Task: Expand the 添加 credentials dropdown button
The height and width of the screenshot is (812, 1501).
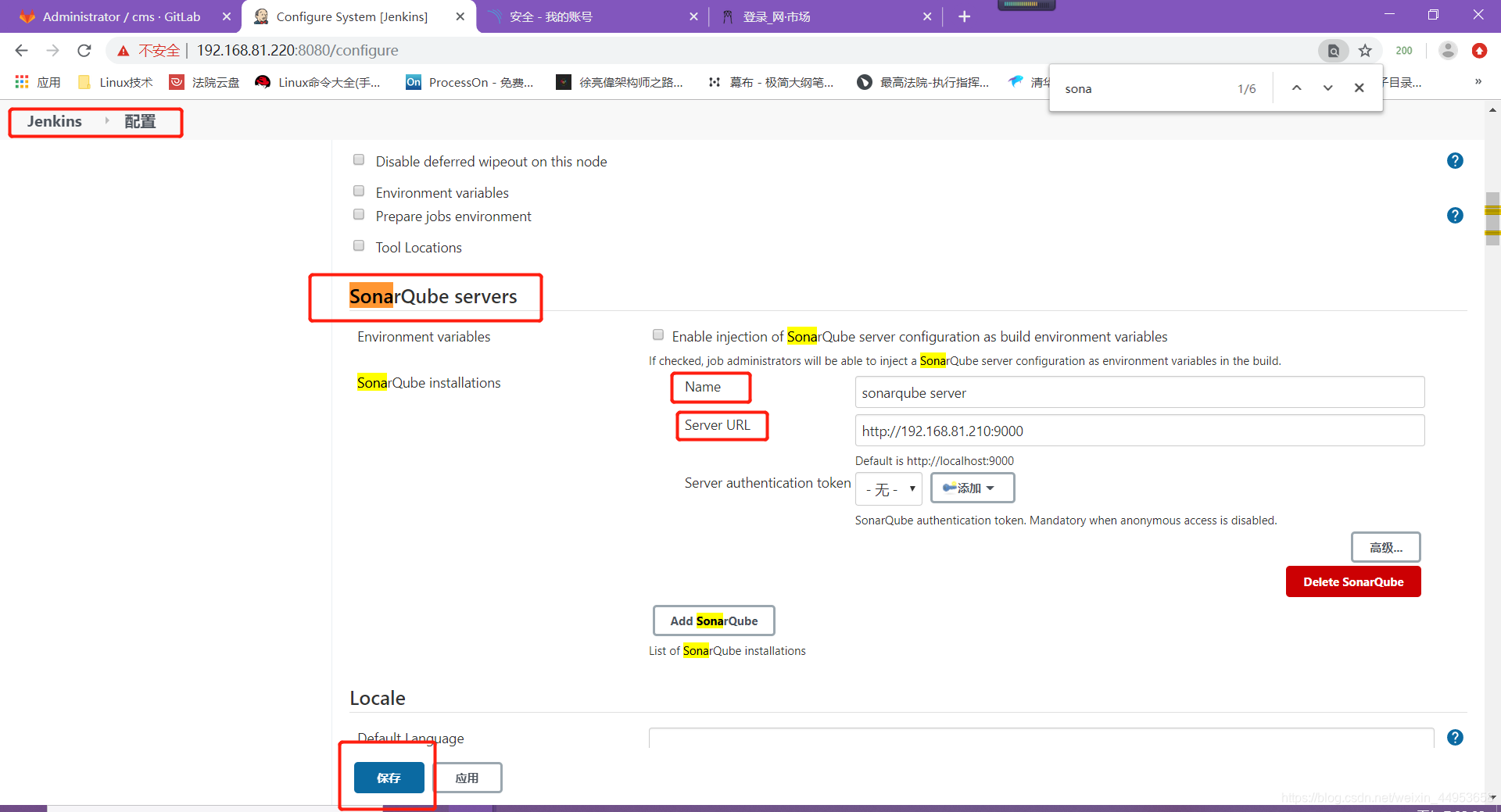Action: point(973,488)
